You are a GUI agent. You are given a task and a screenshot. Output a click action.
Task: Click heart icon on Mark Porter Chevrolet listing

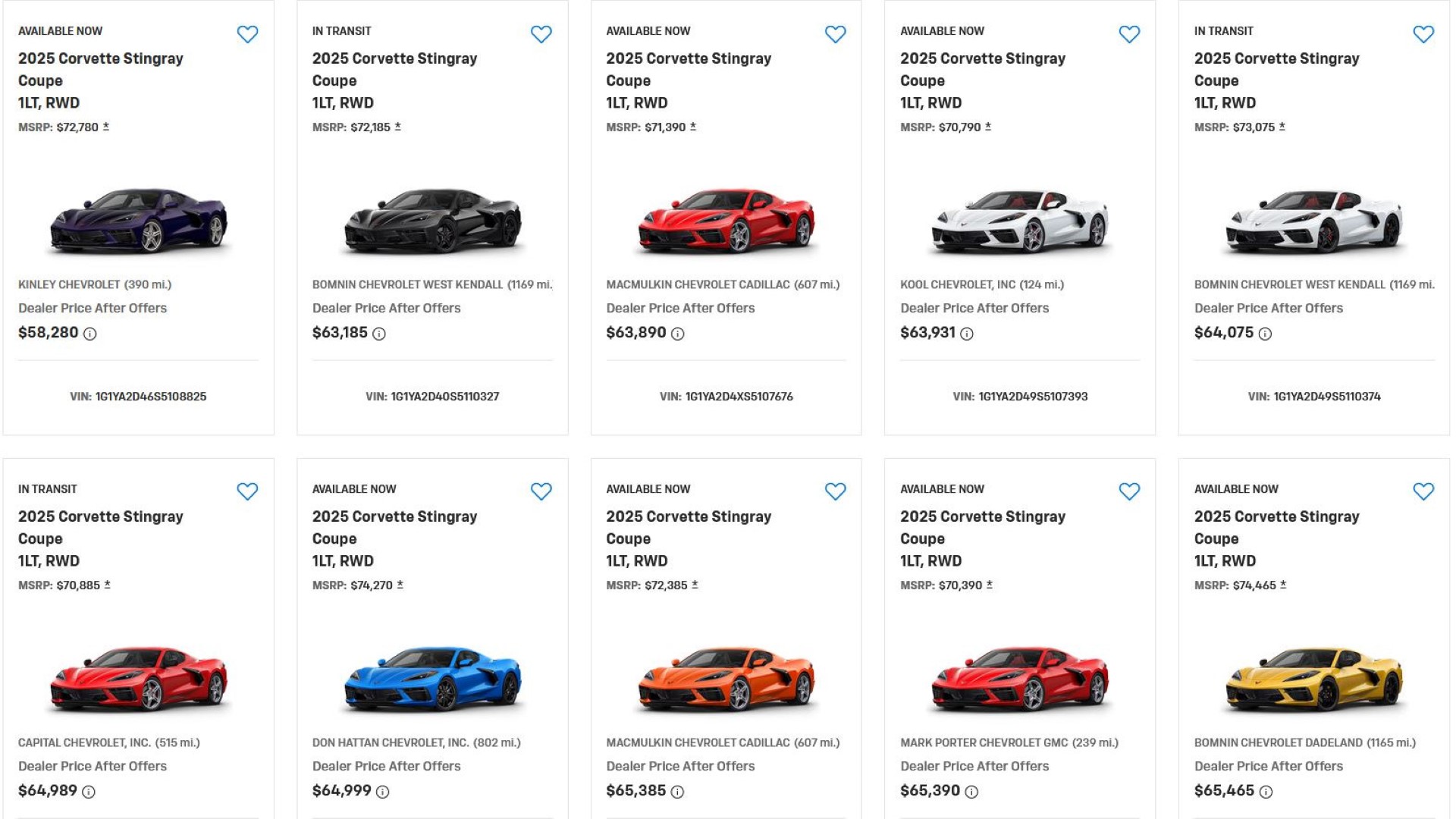1129,491
